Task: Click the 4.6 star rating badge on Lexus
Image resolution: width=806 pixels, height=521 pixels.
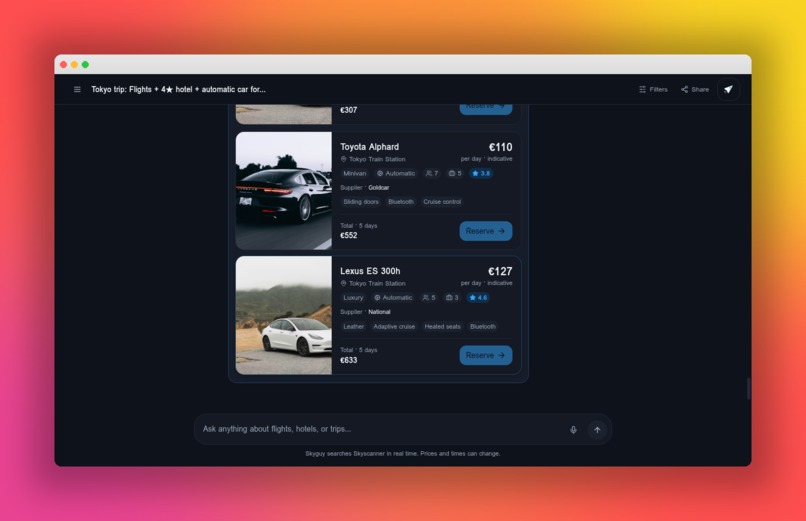Action: point(478,298)
